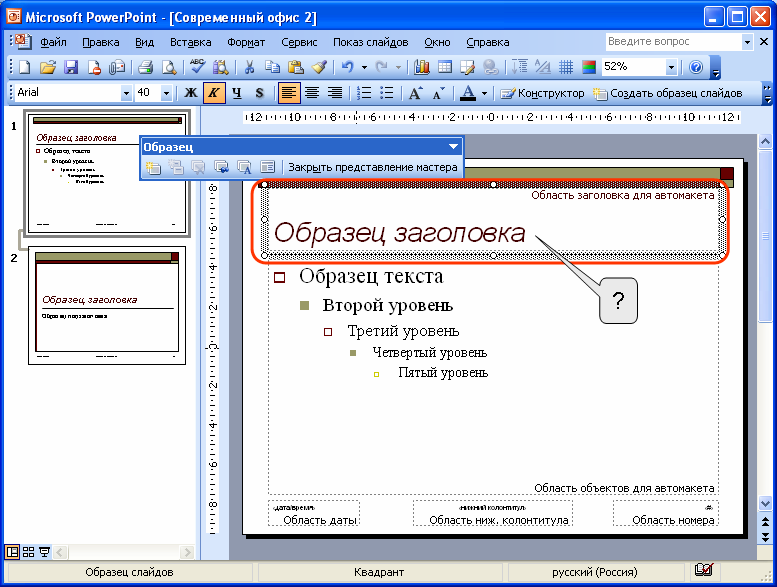The height and width of the screenshot is (587, 777).
Task: Select title master thumbnail 2
Action: click(x=107, y=305)
